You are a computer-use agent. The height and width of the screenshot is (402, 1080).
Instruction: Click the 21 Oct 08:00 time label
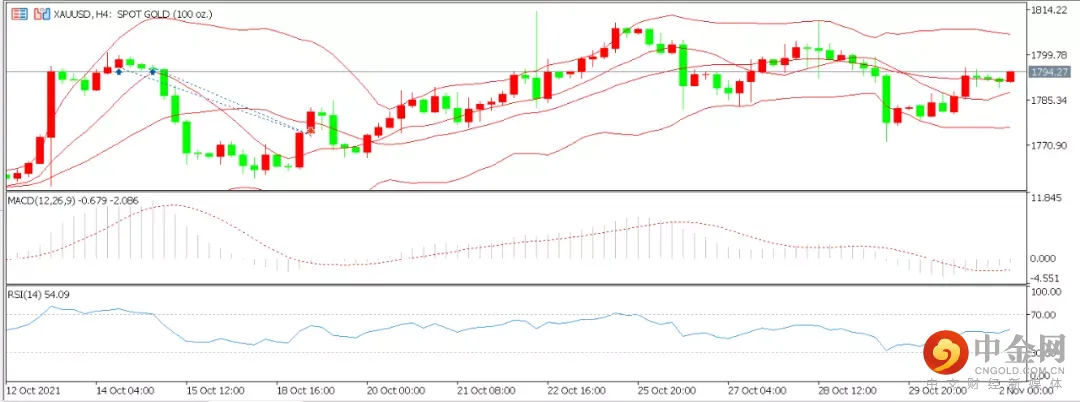coord(486,390)
